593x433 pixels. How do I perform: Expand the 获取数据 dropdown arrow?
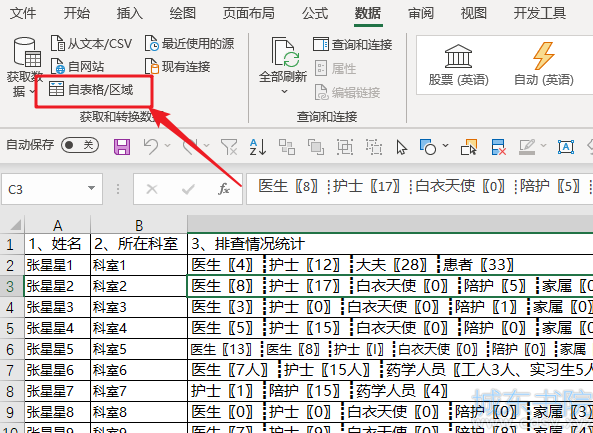point(33,92)
